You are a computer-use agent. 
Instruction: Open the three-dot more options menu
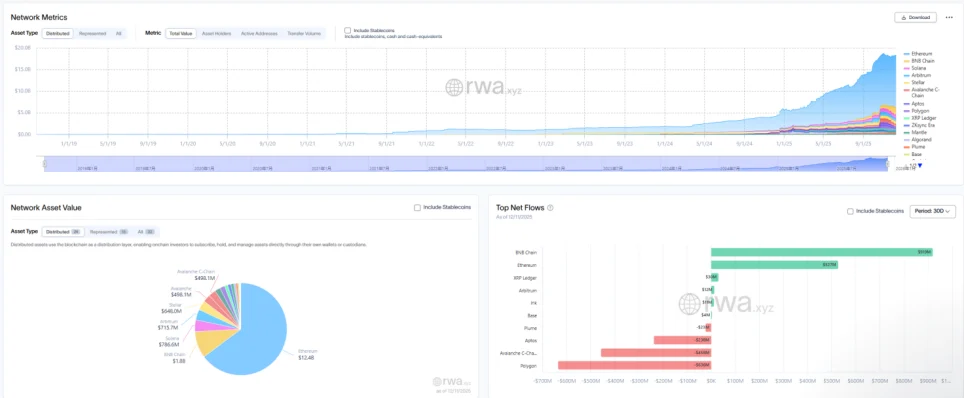tap(949, 17)
